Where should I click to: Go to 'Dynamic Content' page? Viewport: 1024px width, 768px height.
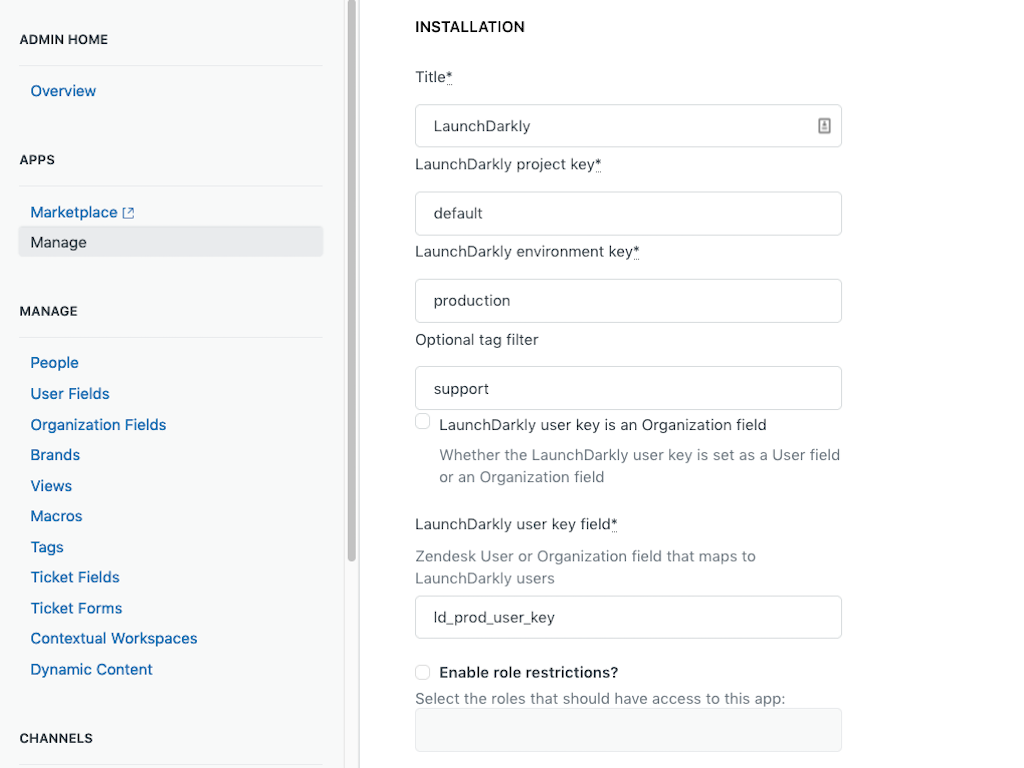91,669
